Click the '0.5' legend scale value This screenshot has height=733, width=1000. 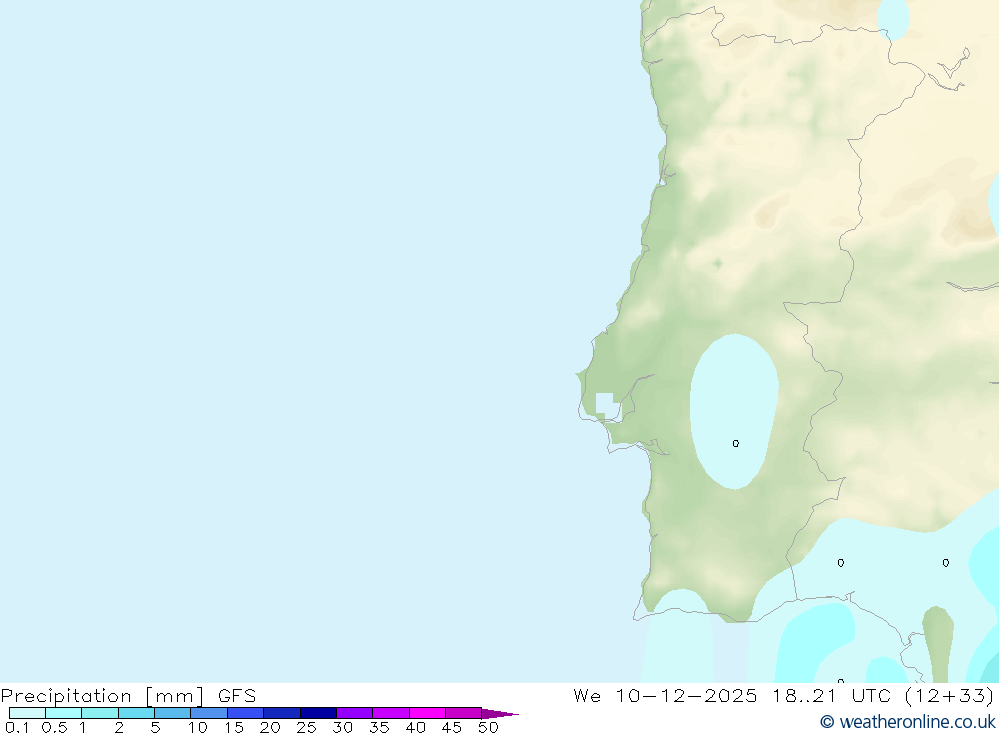54,727
